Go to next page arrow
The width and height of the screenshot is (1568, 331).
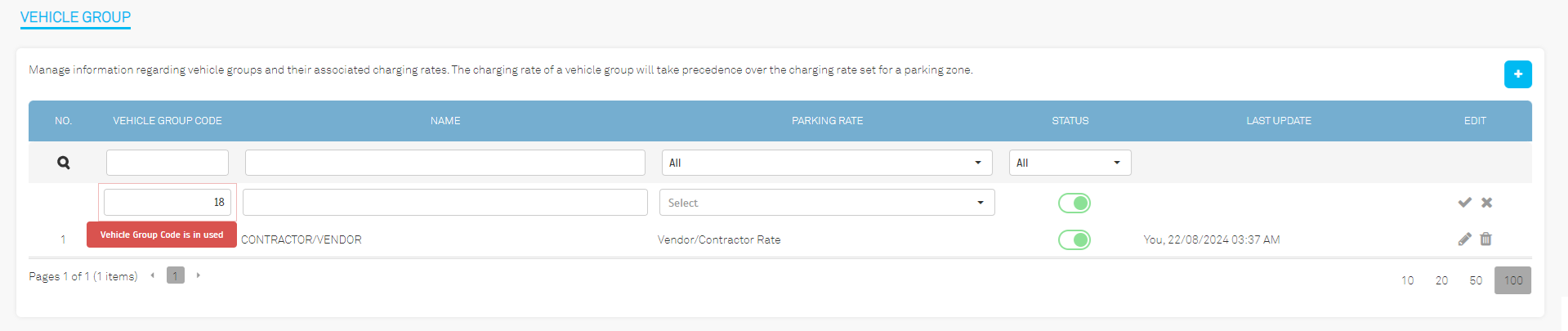click(x=198, y=275)
